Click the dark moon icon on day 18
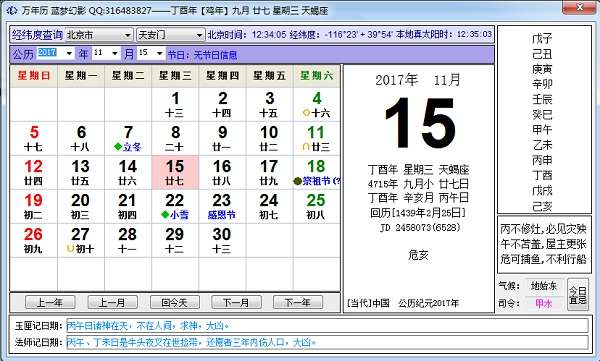Screen dimensions: 600x361 [297, 181]
